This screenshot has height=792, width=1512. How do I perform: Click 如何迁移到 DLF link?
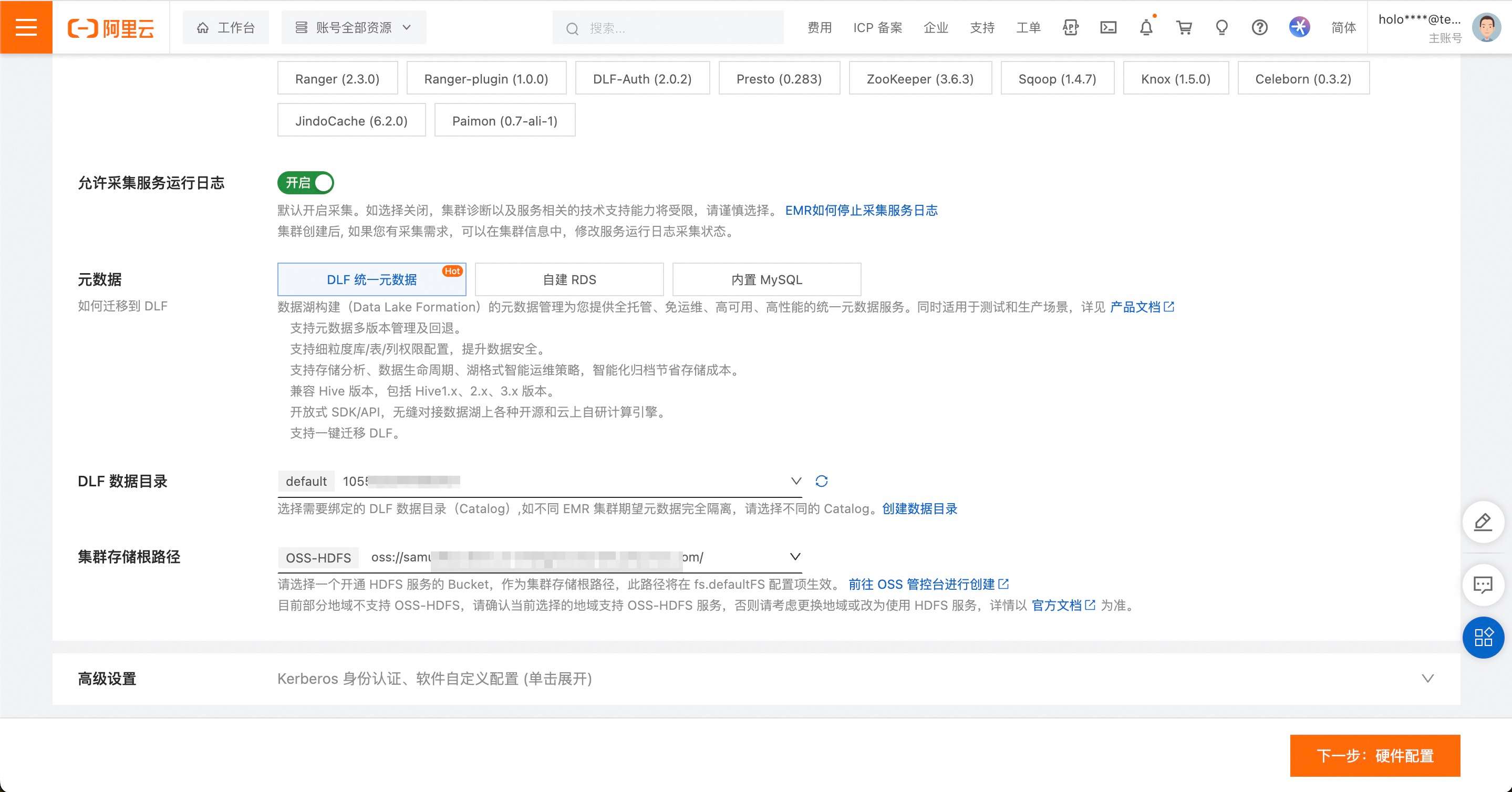point(123,306)
